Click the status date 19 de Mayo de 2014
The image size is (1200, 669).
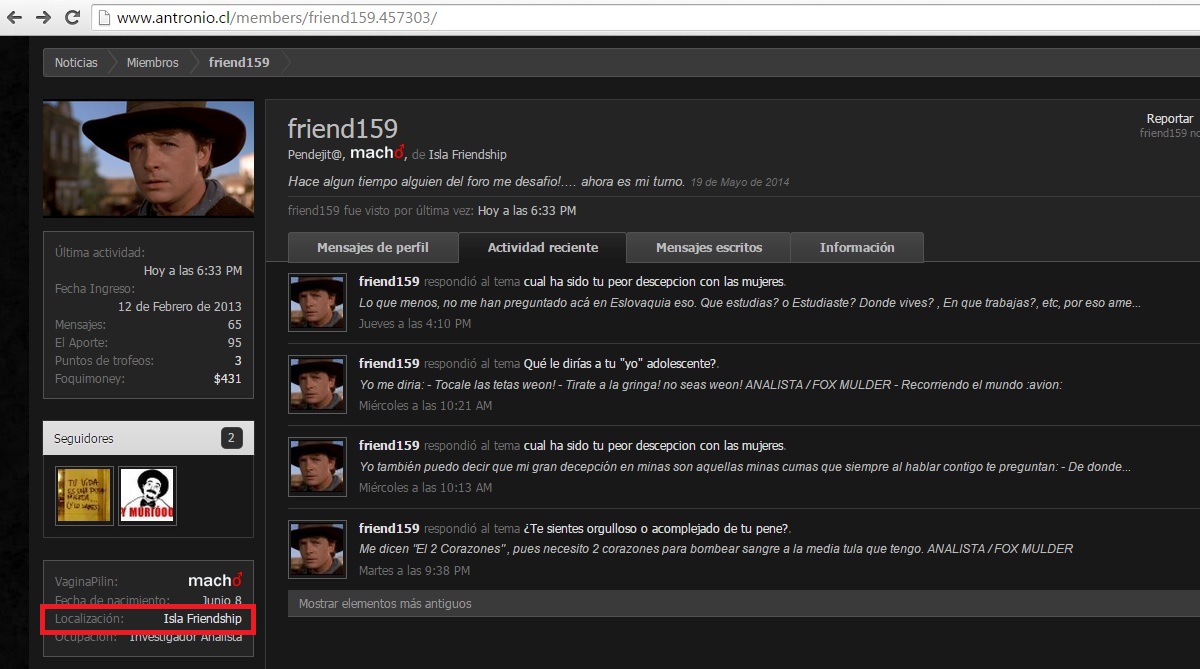click(740, 182)
